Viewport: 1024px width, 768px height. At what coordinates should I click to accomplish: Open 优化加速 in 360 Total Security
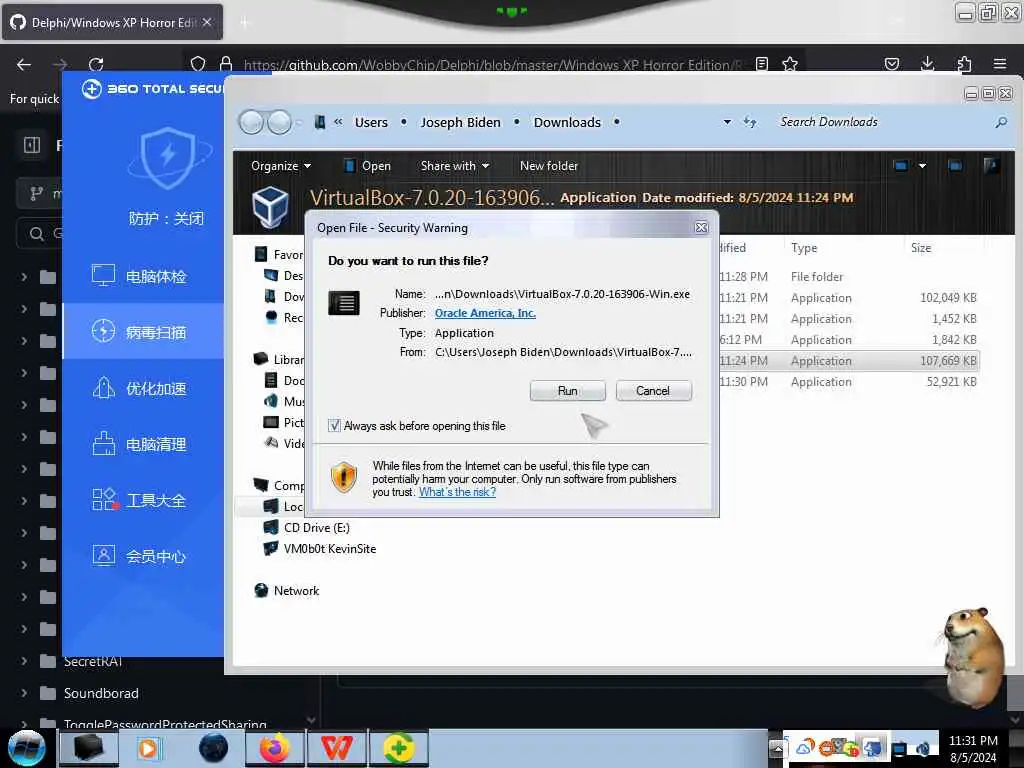pyautogui.click(x=143, y=388)
